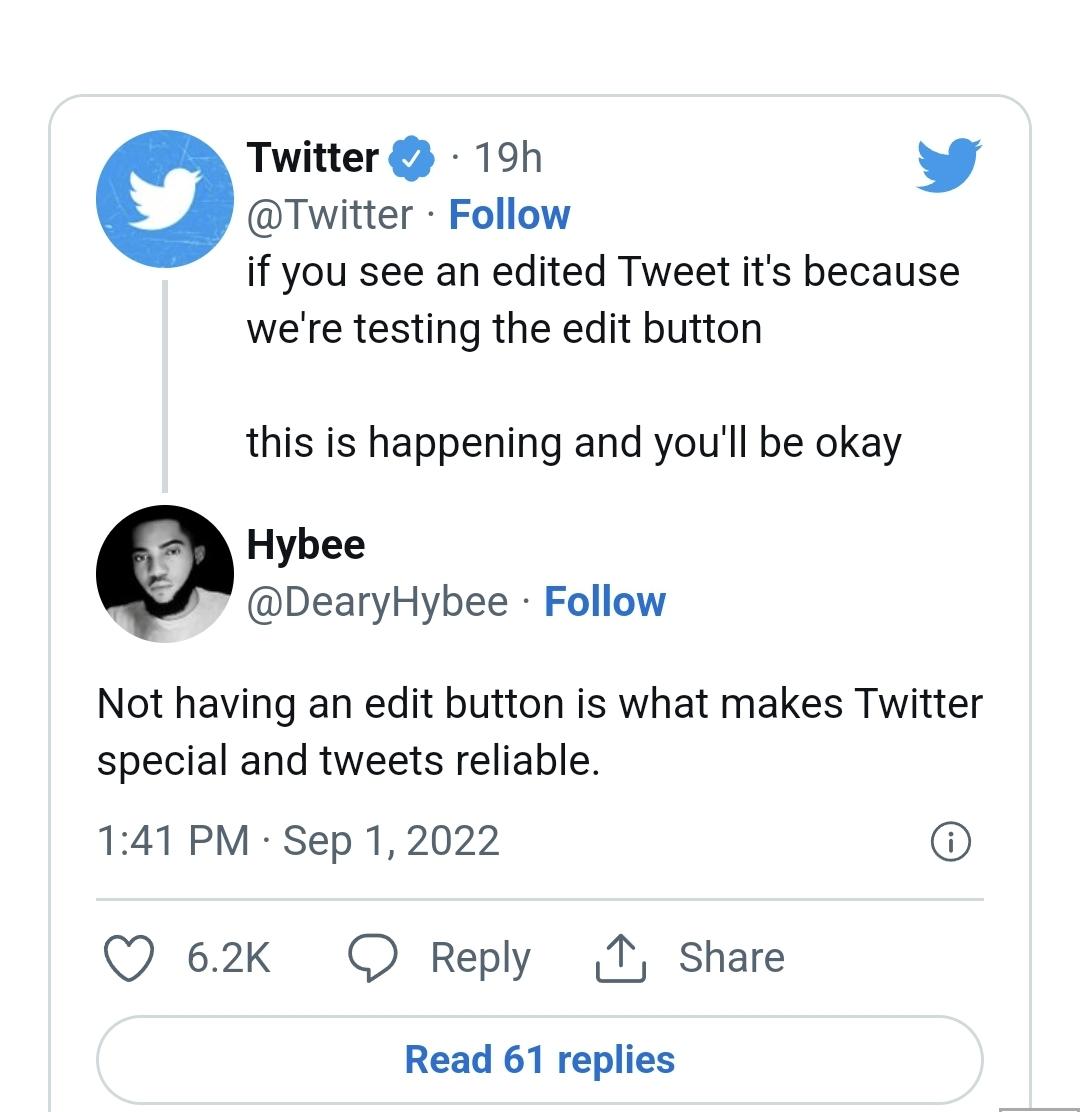The height and width of the screenshot is (1112, 1080).
Task: Click the Reply speech bubble icon
Action: point(373,958)
